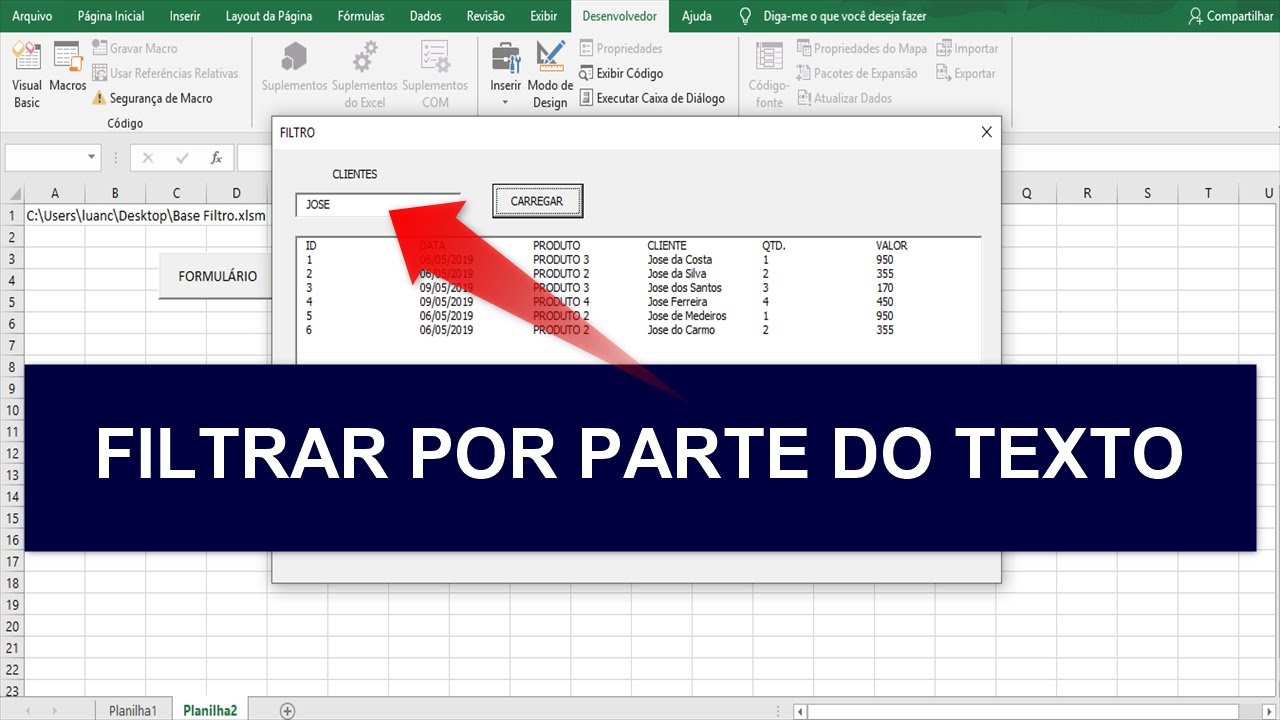Click Atualizar Dados
Screen dimensions: 1280x720
[844, 98]
